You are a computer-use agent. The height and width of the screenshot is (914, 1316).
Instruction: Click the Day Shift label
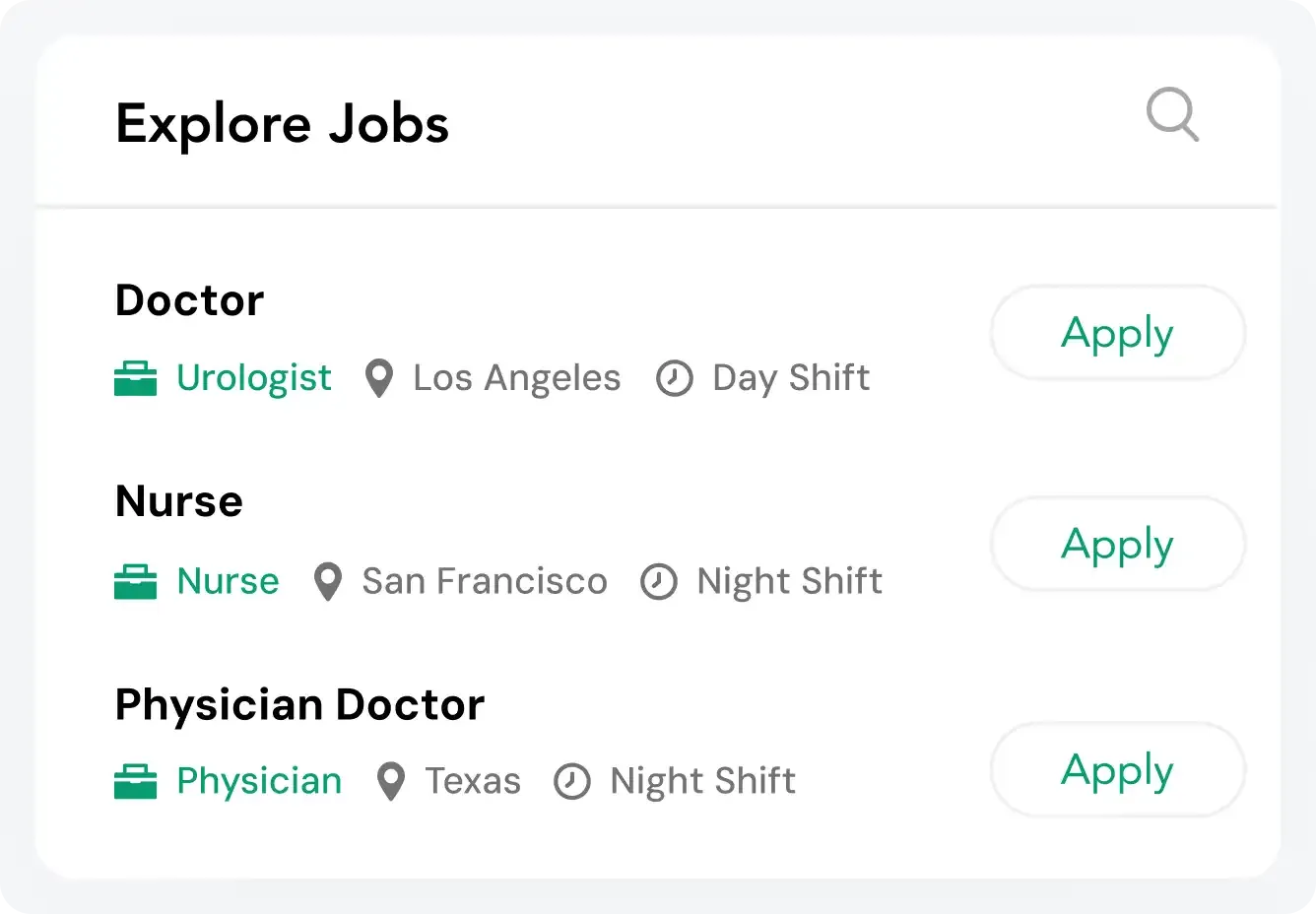click(791, 378)
